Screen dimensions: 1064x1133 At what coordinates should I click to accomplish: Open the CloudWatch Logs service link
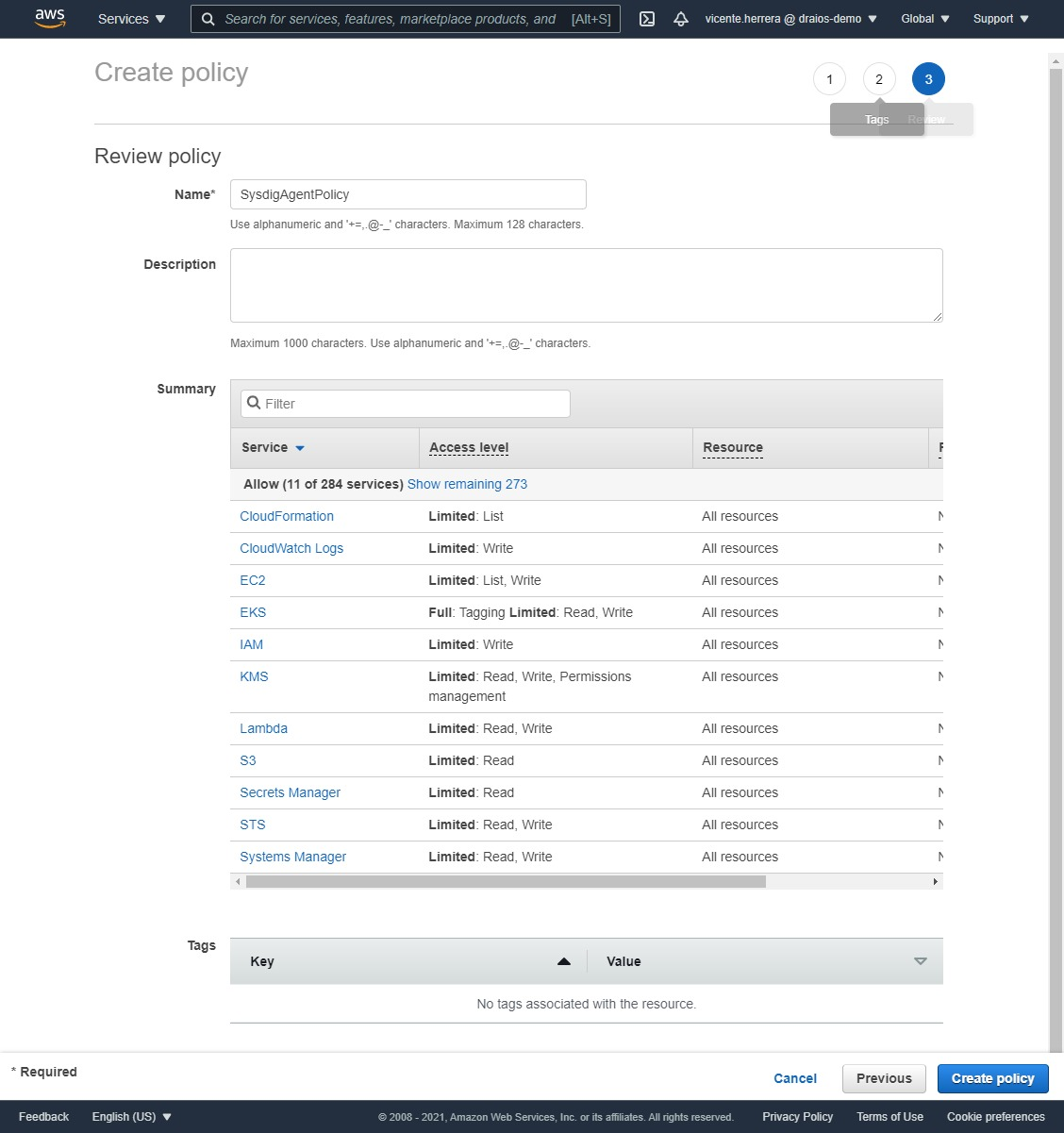click(291, 548)
